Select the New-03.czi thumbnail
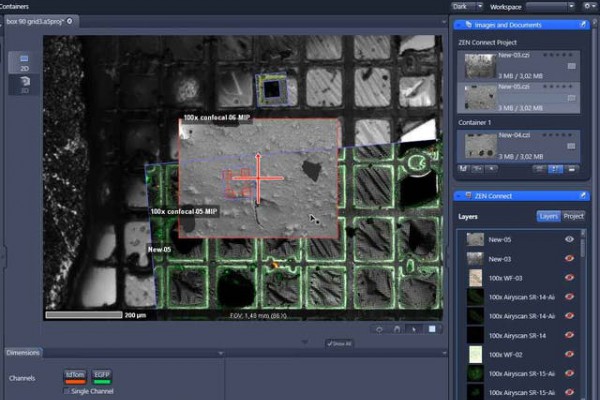Screen dimensions: 600x400 480,66
